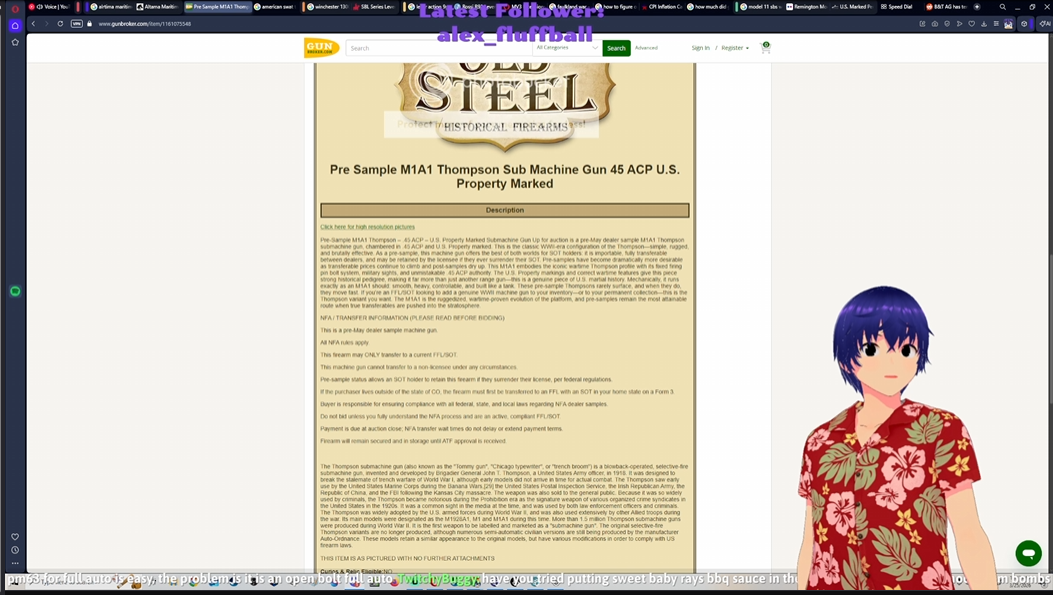The width and height of the screenshot is (1053, 595).
Task: Open the Opera menu logo
Action: (x=15, y=8)
